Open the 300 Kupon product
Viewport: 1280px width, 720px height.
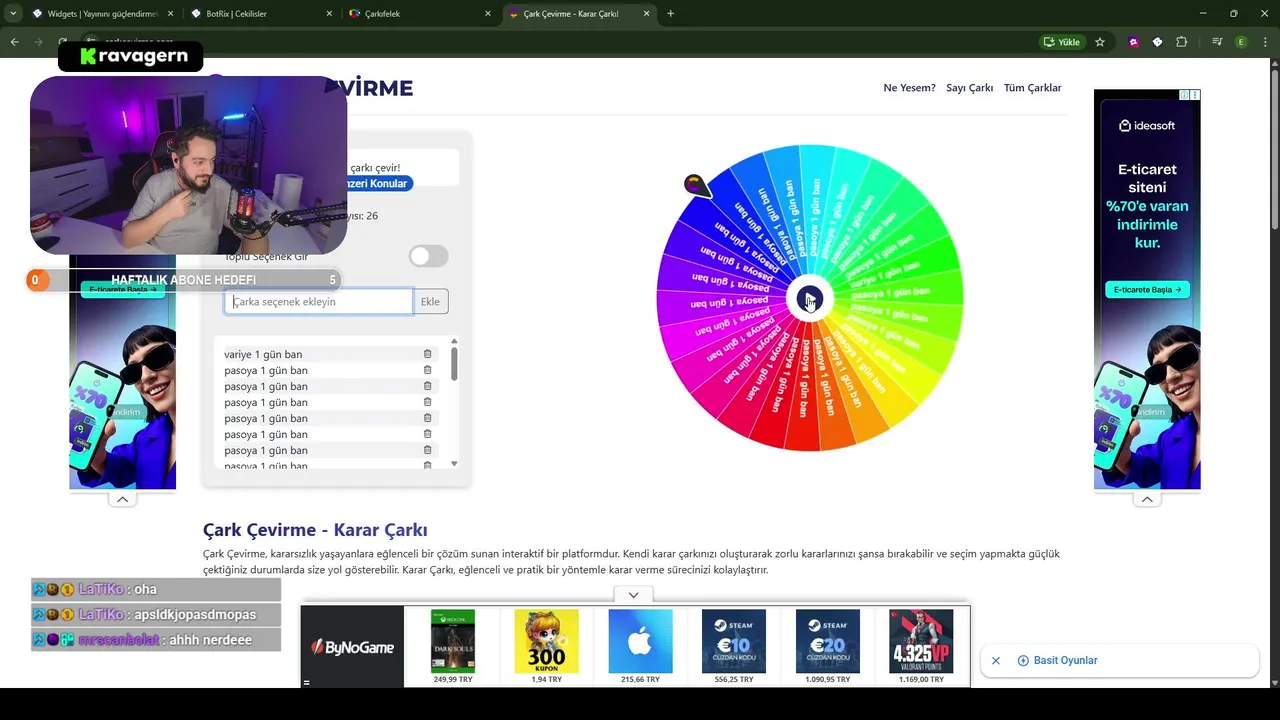pyautogui.click(x=546, y=647)
